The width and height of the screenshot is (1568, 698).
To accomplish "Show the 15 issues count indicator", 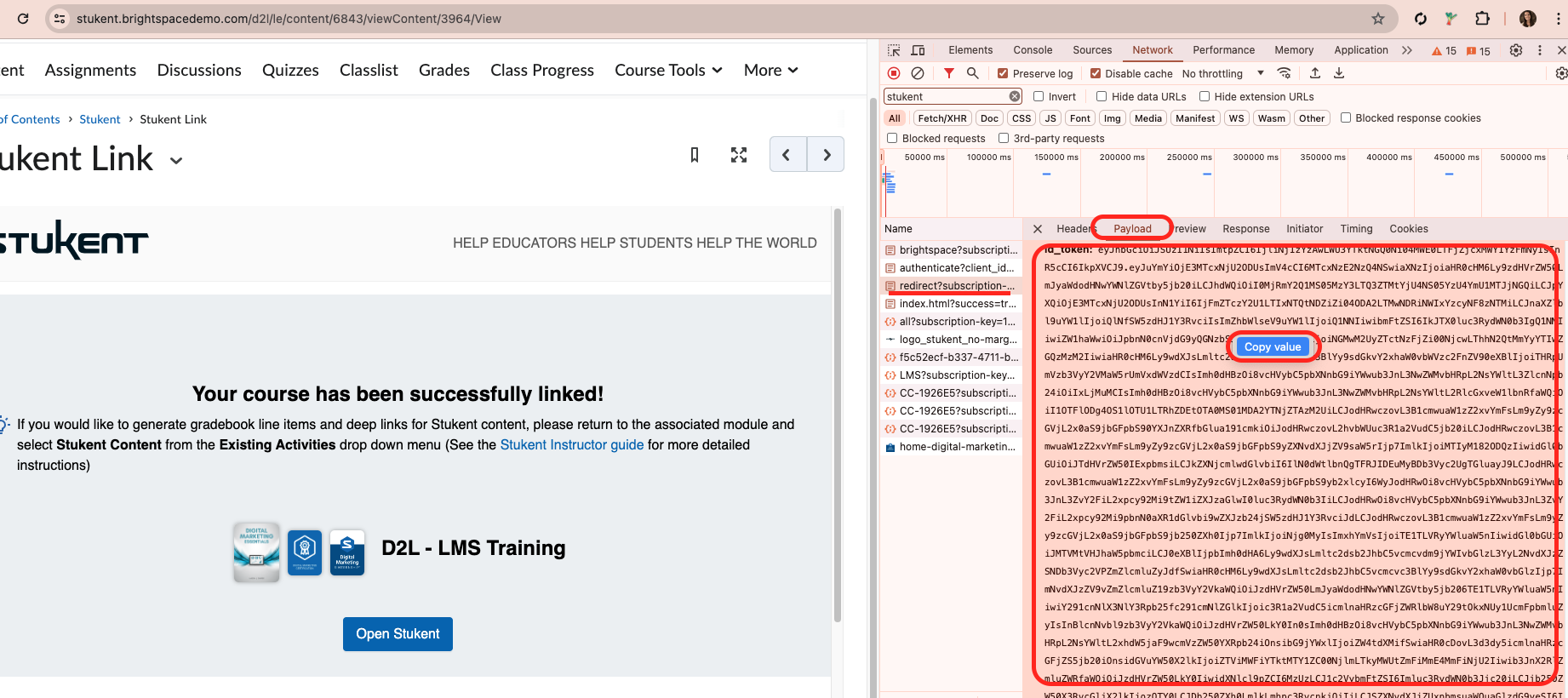I will [1479, 51].
